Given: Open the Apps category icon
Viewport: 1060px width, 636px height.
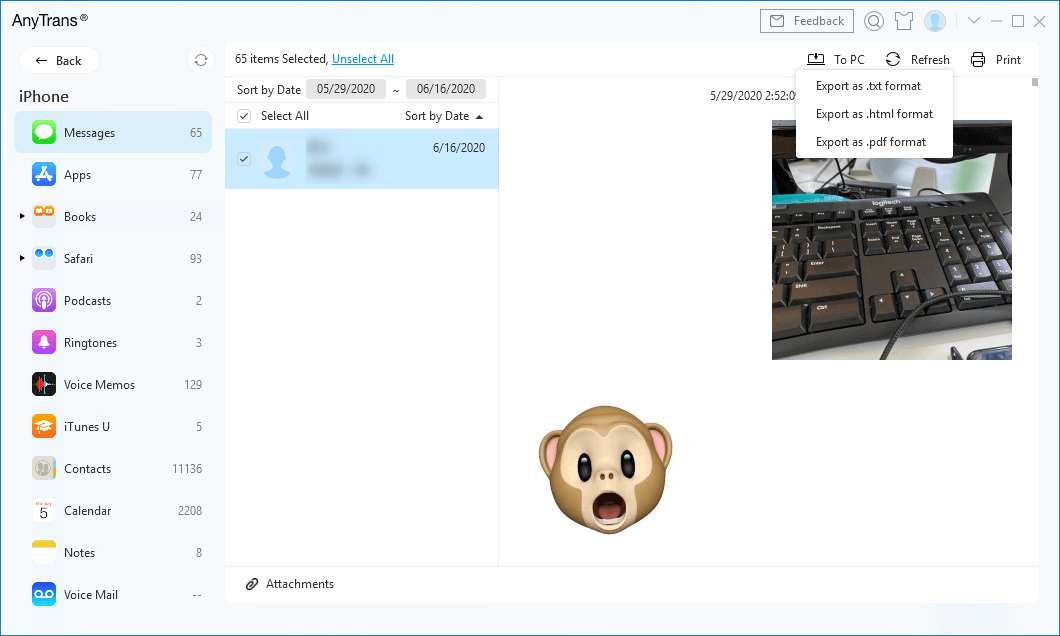Looking at the screenshot, I should click(x=44, y=174).
